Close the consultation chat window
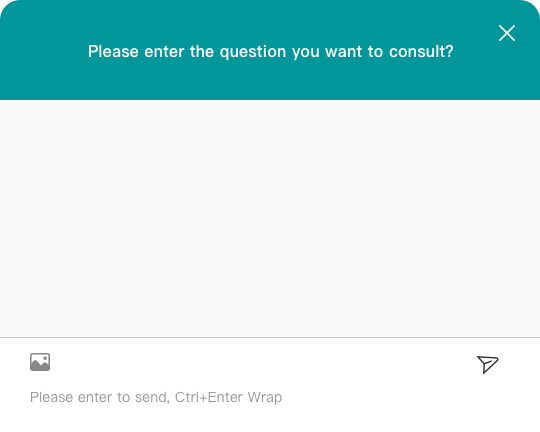The width and height of the screenshot is (540, 432). coord(507,33)
